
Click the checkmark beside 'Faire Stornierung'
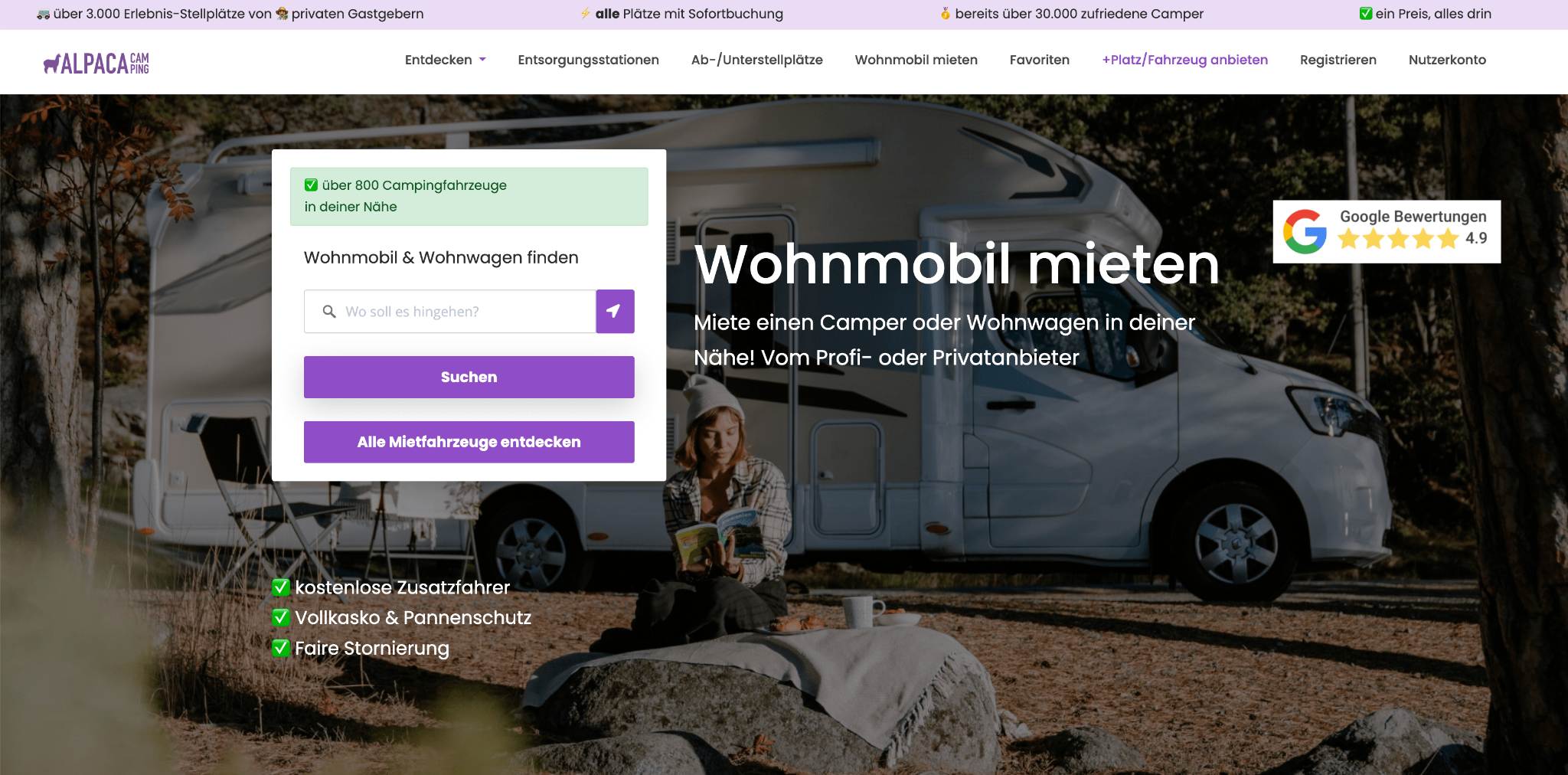pos(281,648)
